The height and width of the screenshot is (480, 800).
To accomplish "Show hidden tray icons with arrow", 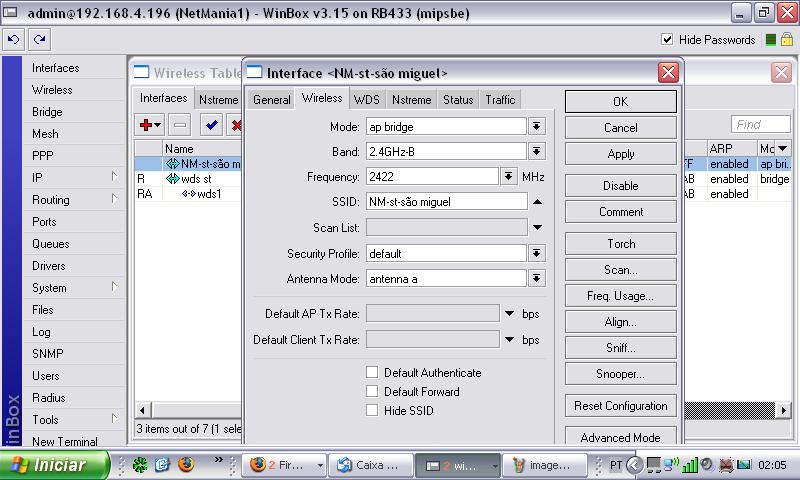I will 634,465.
